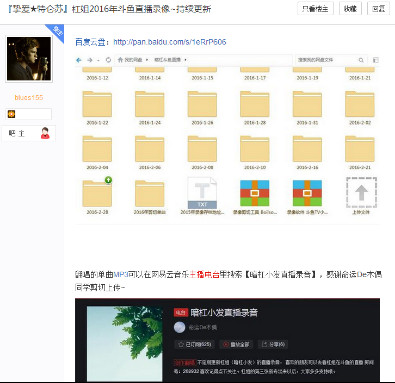Click the 分享 share button in radio card
Image resolution: width=395 pixels, height=383 pixels.
click(x=273, y=344)
